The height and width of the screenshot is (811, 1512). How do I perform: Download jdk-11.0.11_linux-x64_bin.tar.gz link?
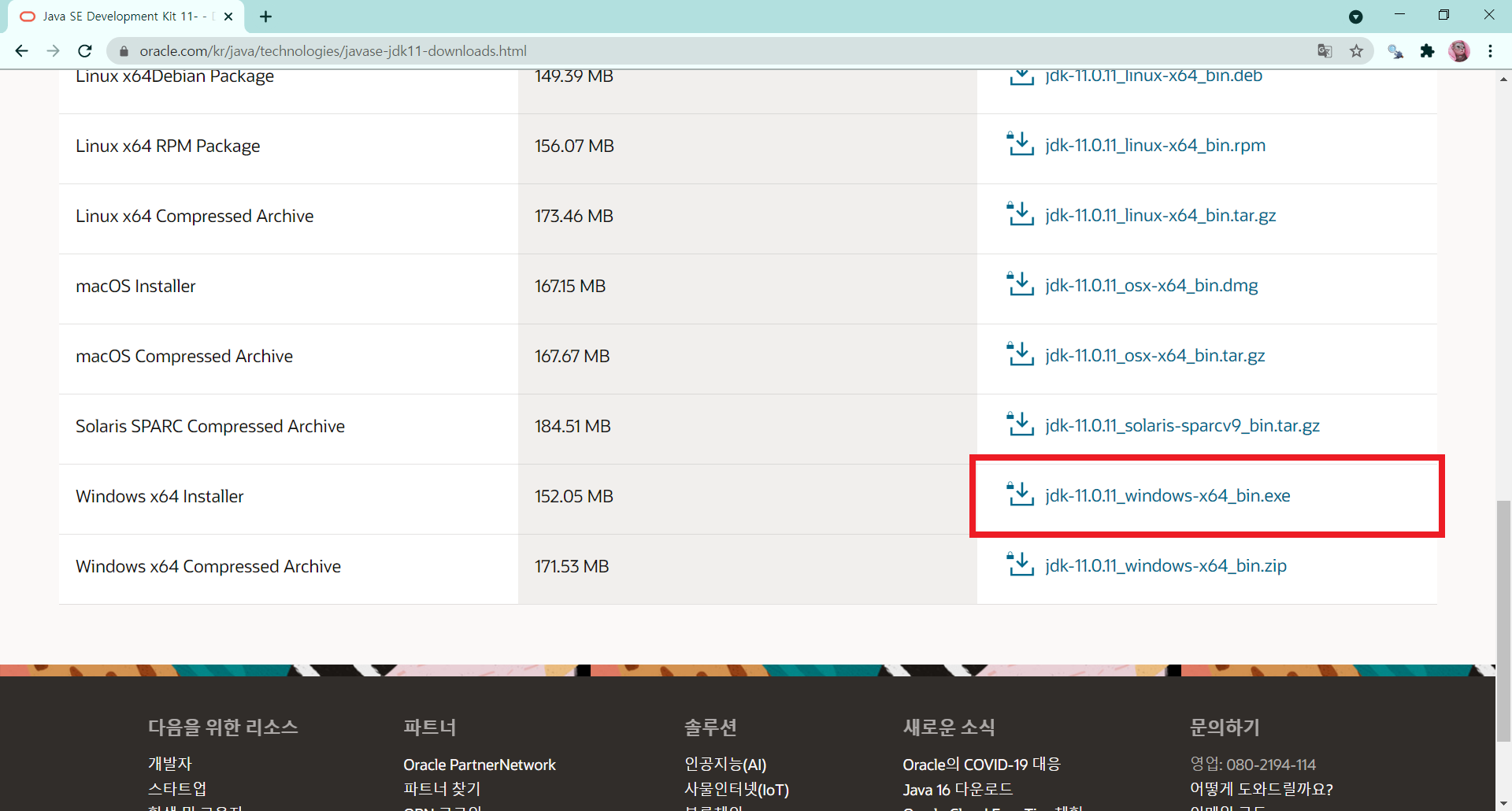[x=1161, y=216]
